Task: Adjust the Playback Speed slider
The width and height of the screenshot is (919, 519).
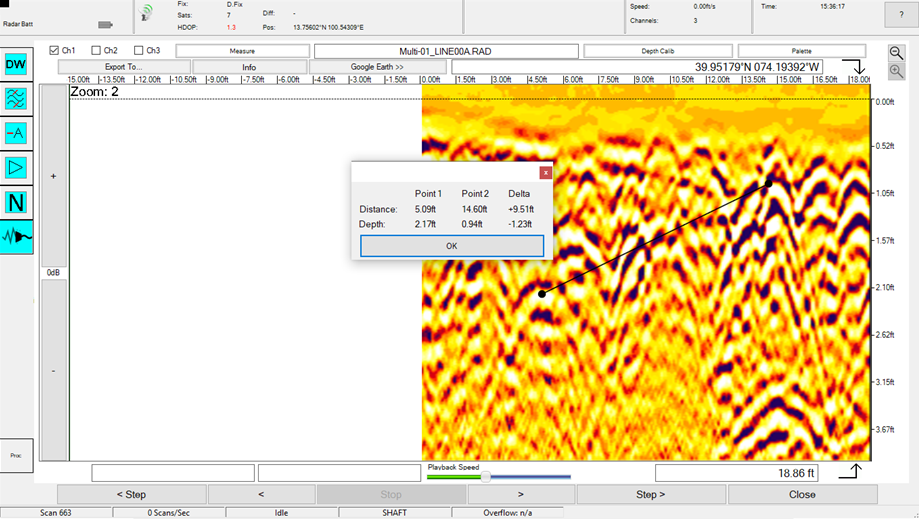Action: [486, 477]
